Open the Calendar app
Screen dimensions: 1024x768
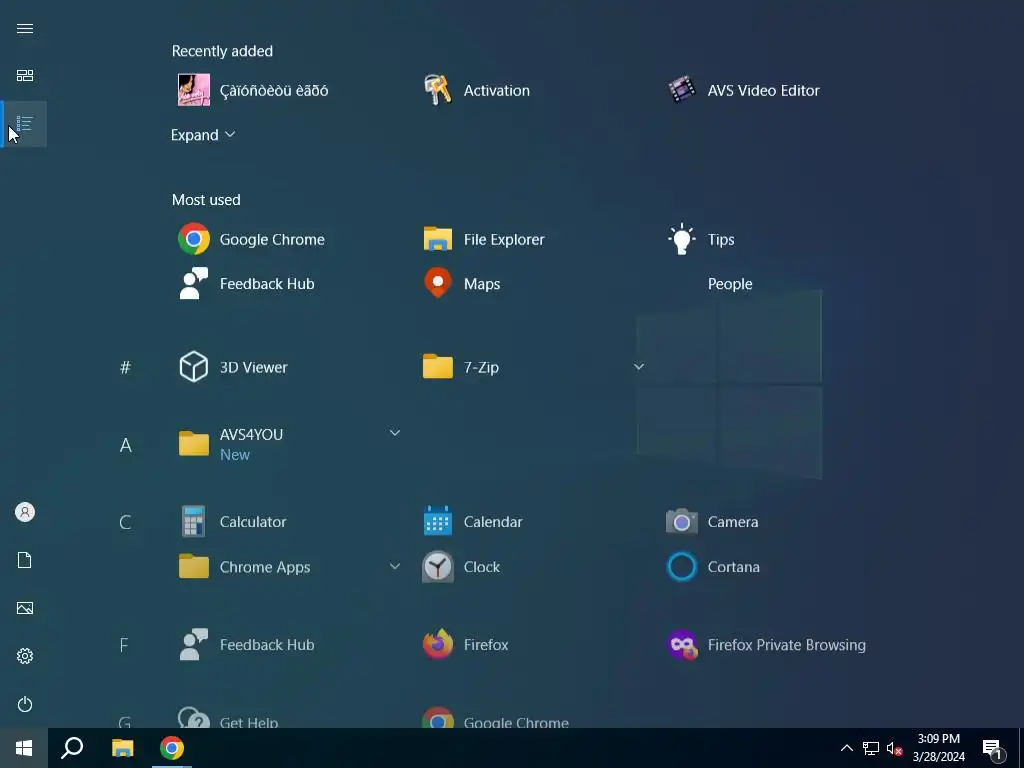pyautogui.click(x=473, y=521)
